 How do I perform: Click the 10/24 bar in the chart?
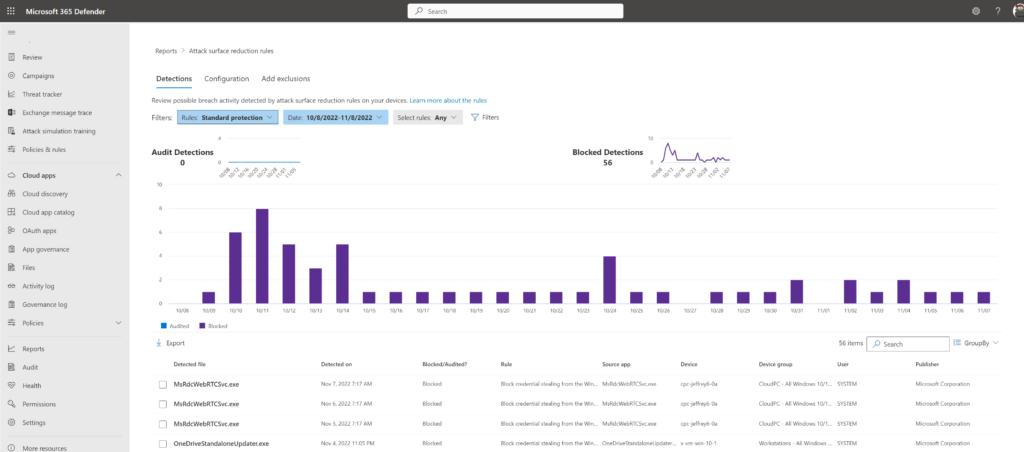click(609, 280)
